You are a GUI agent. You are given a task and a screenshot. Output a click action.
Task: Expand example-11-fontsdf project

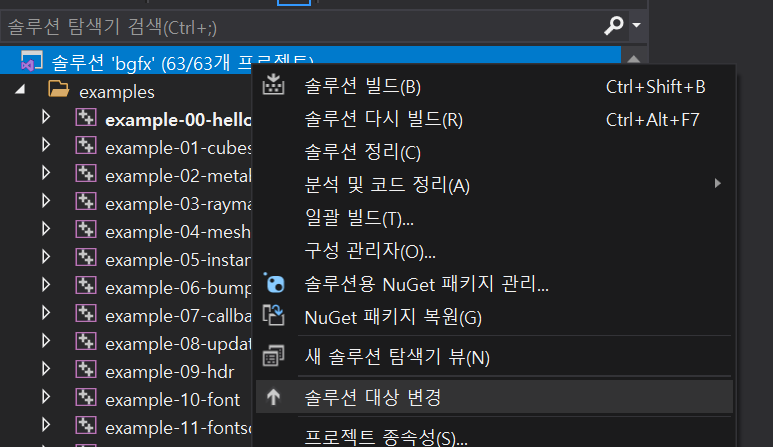(x=46, y=425)
